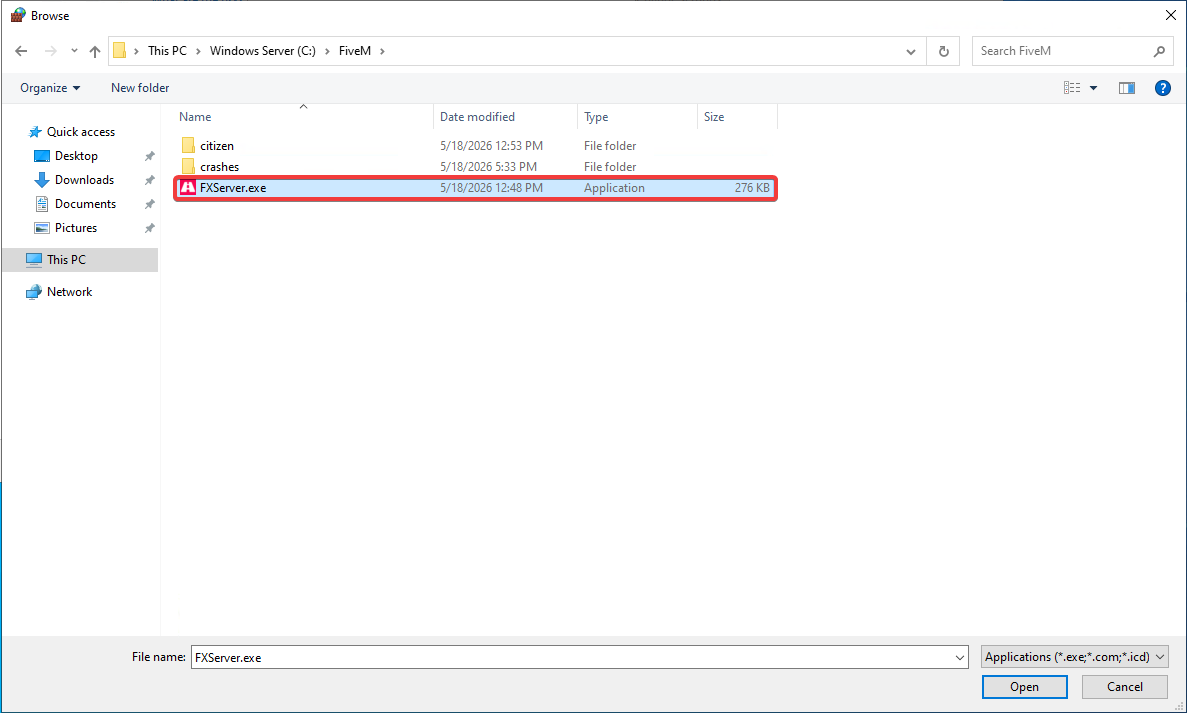Image resolution: width=1187 pixels, height=713 pixels.
Task: Click the Application type cell of FXServer.exe
Action: (x=614, y=188)
